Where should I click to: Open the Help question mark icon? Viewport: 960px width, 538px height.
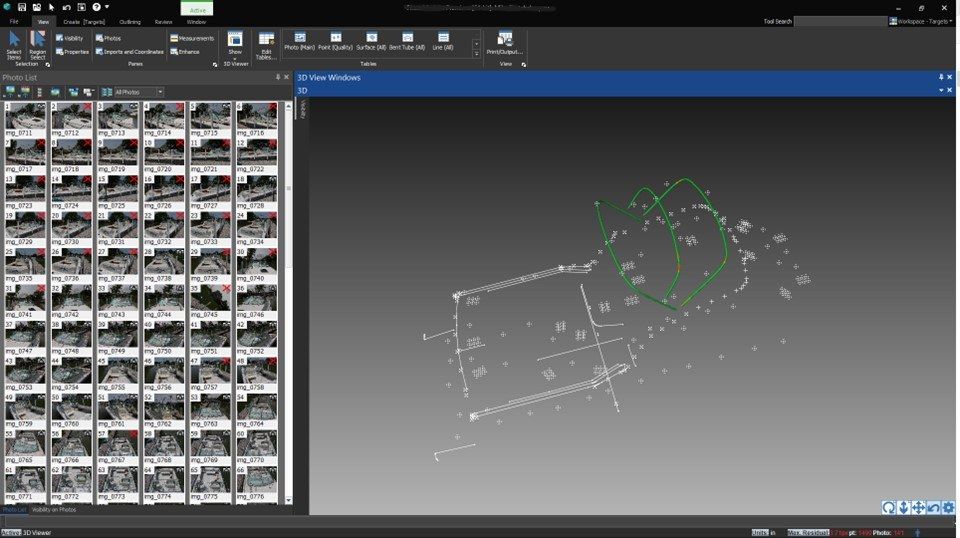tap(96, 7)
